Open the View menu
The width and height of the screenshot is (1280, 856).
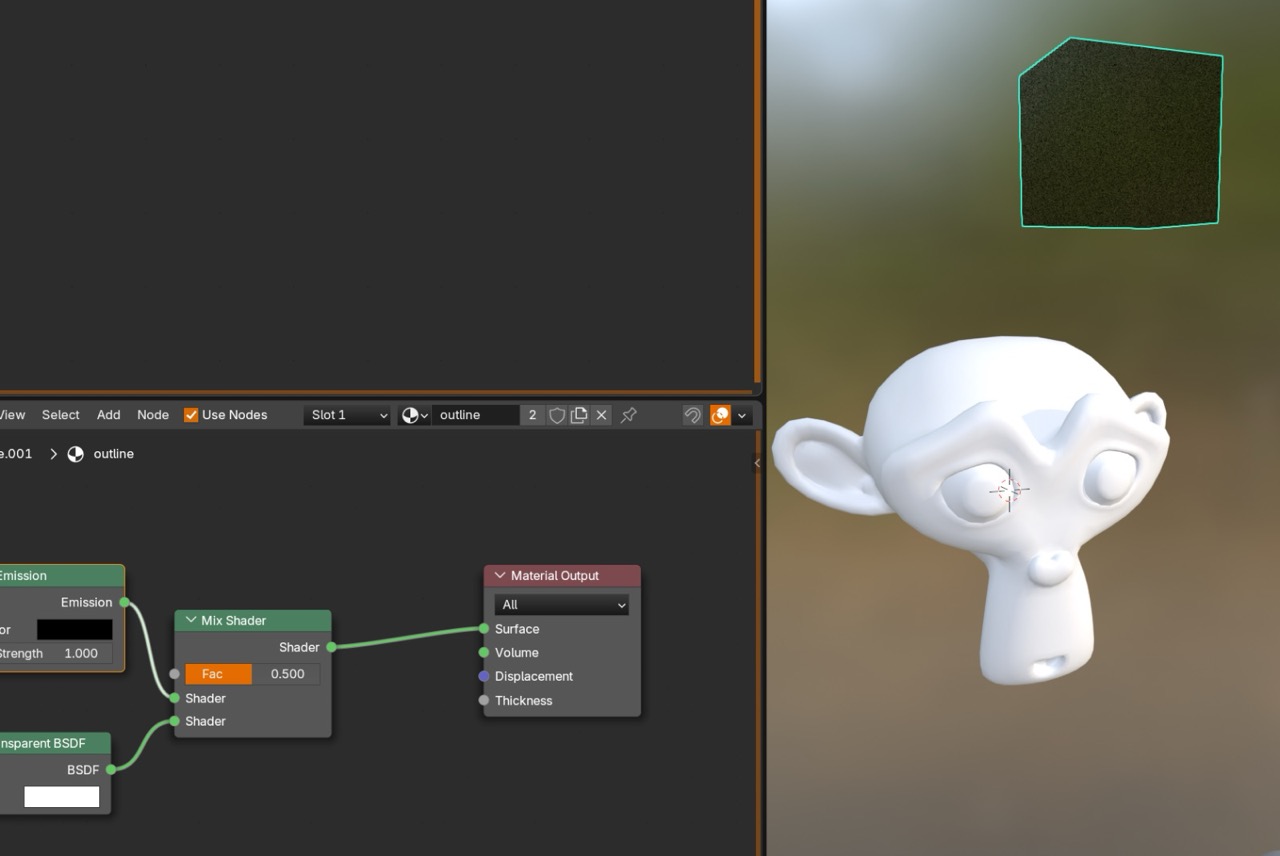[x=13, y=415]
